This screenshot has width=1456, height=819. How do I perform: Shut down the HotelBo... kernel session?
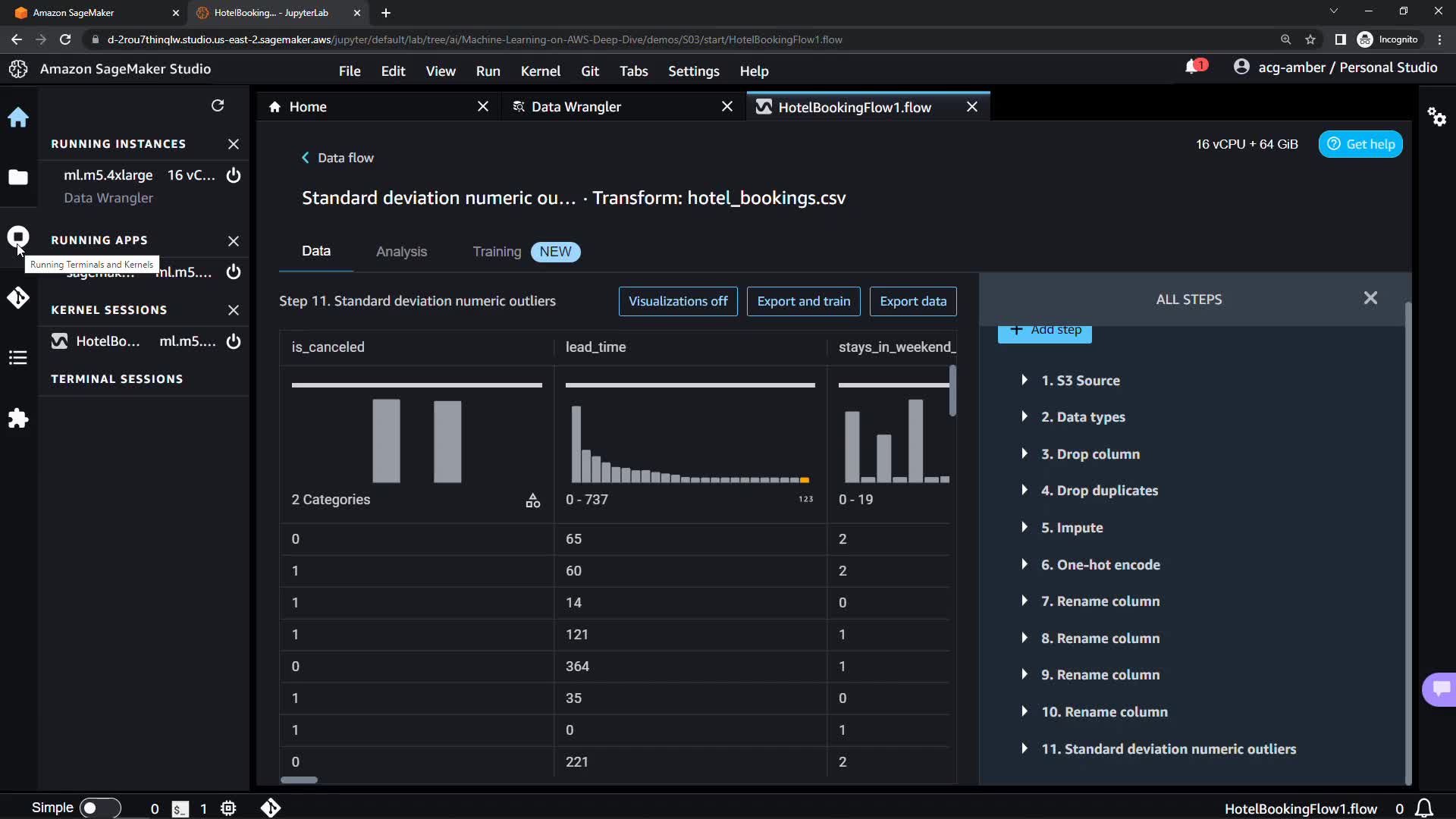point(234,341)
